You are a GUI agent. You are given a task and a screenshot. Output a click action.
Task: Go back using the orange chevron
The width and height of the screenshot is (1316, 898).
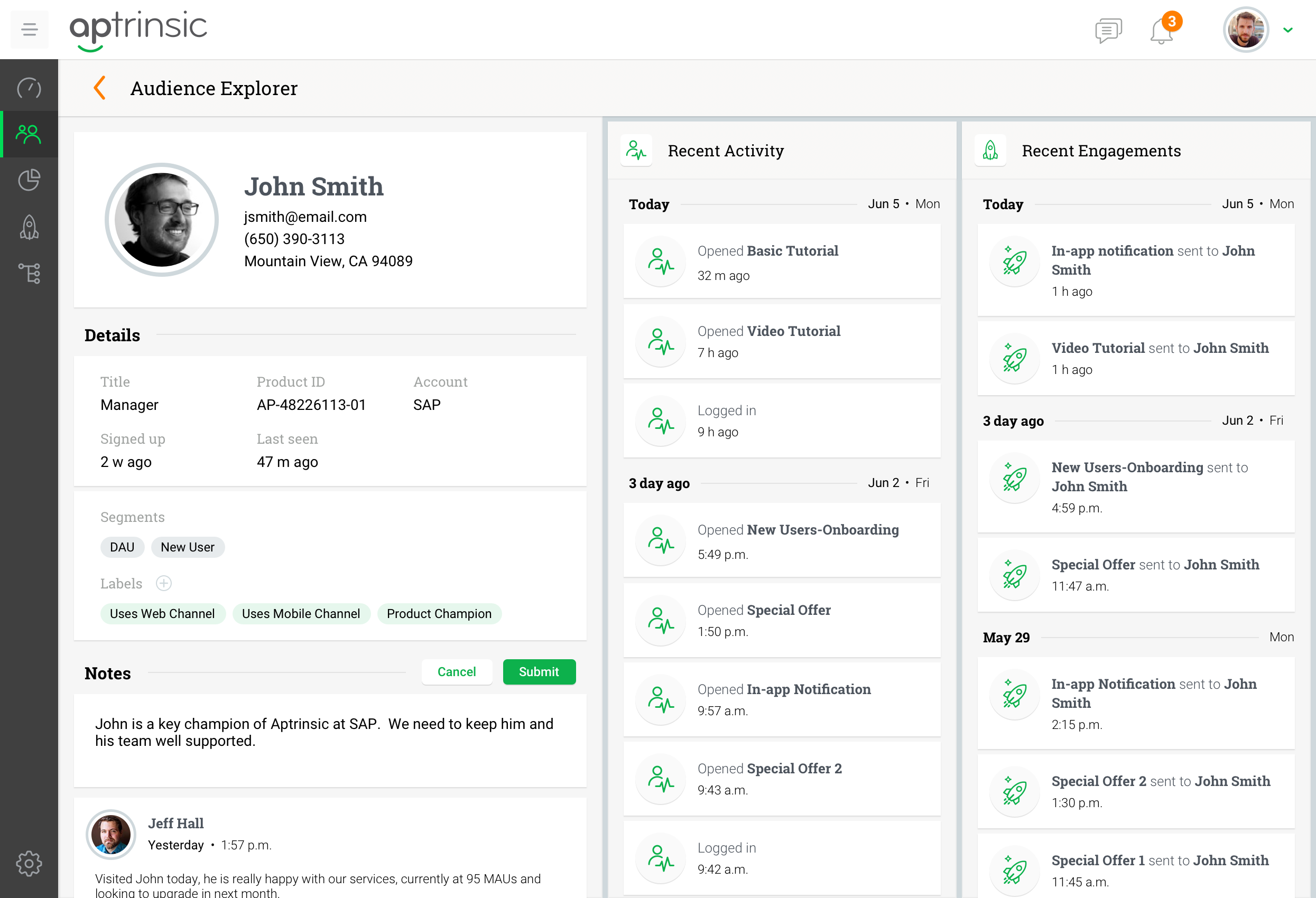pos(100,88)
